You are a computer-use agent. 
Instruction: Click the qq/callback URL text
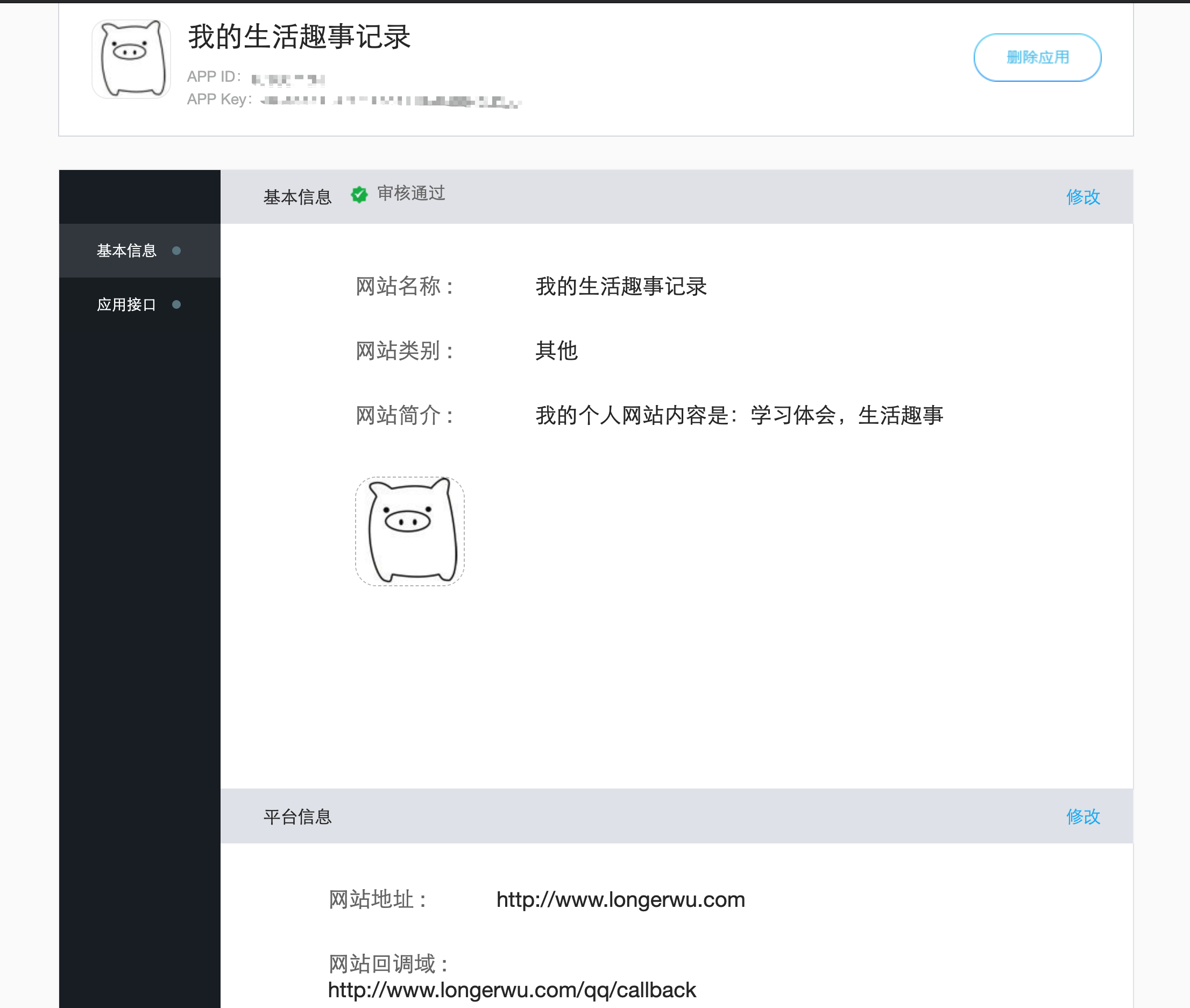click(512, 990)
